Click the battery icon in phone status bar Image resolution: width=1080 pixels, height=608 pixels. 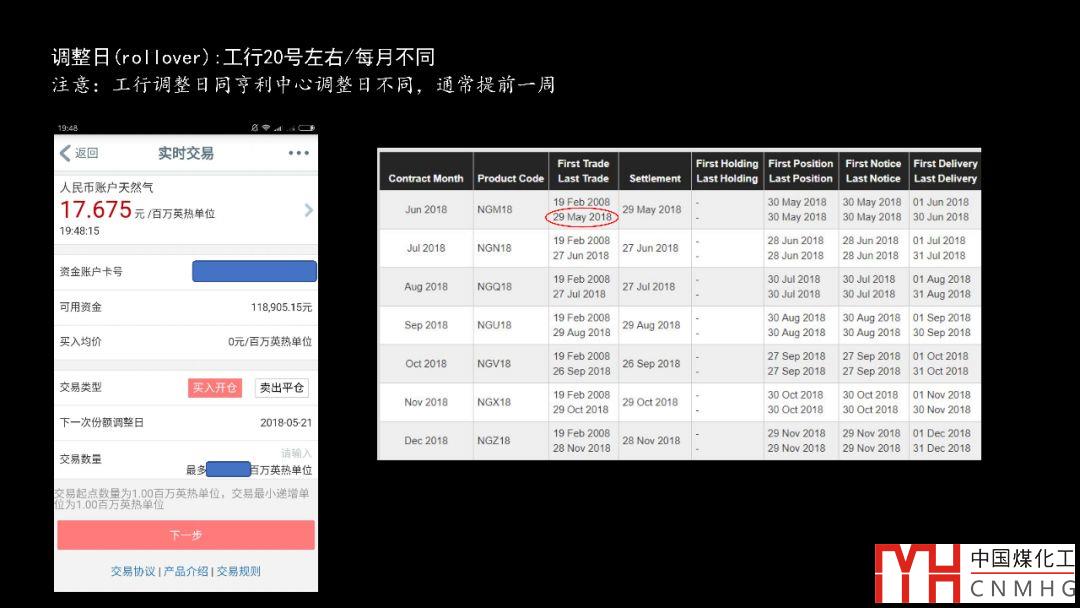point(307,128)
